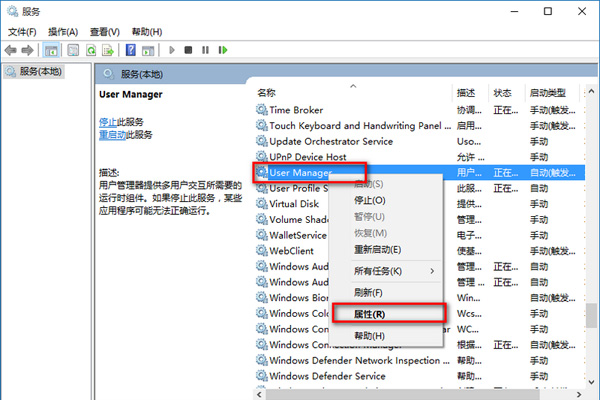Click the vertical scrollbar down arrow
The height and width of the screenshot is (400, 600).
(592, 382)
